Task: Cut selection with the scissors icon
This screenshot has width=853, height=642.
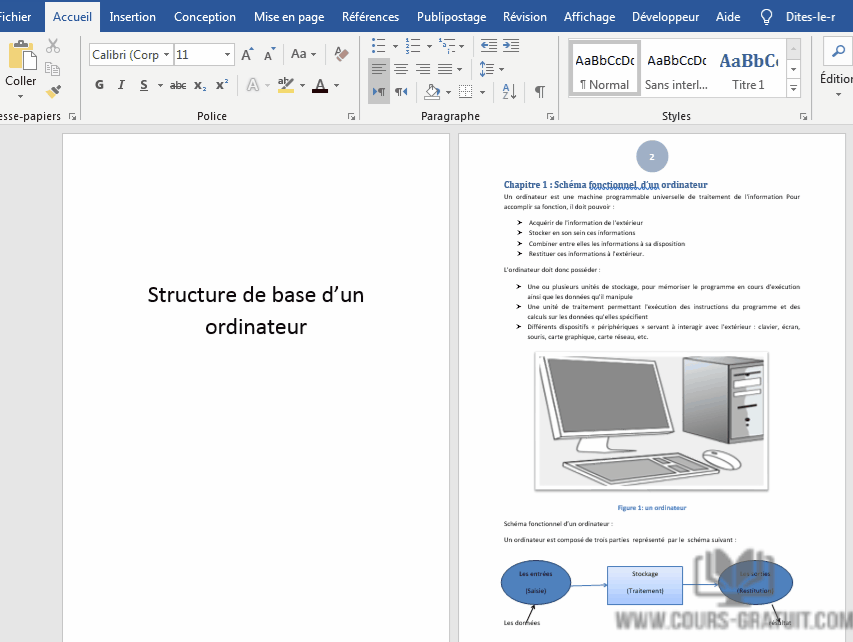Action: [53, 46]
